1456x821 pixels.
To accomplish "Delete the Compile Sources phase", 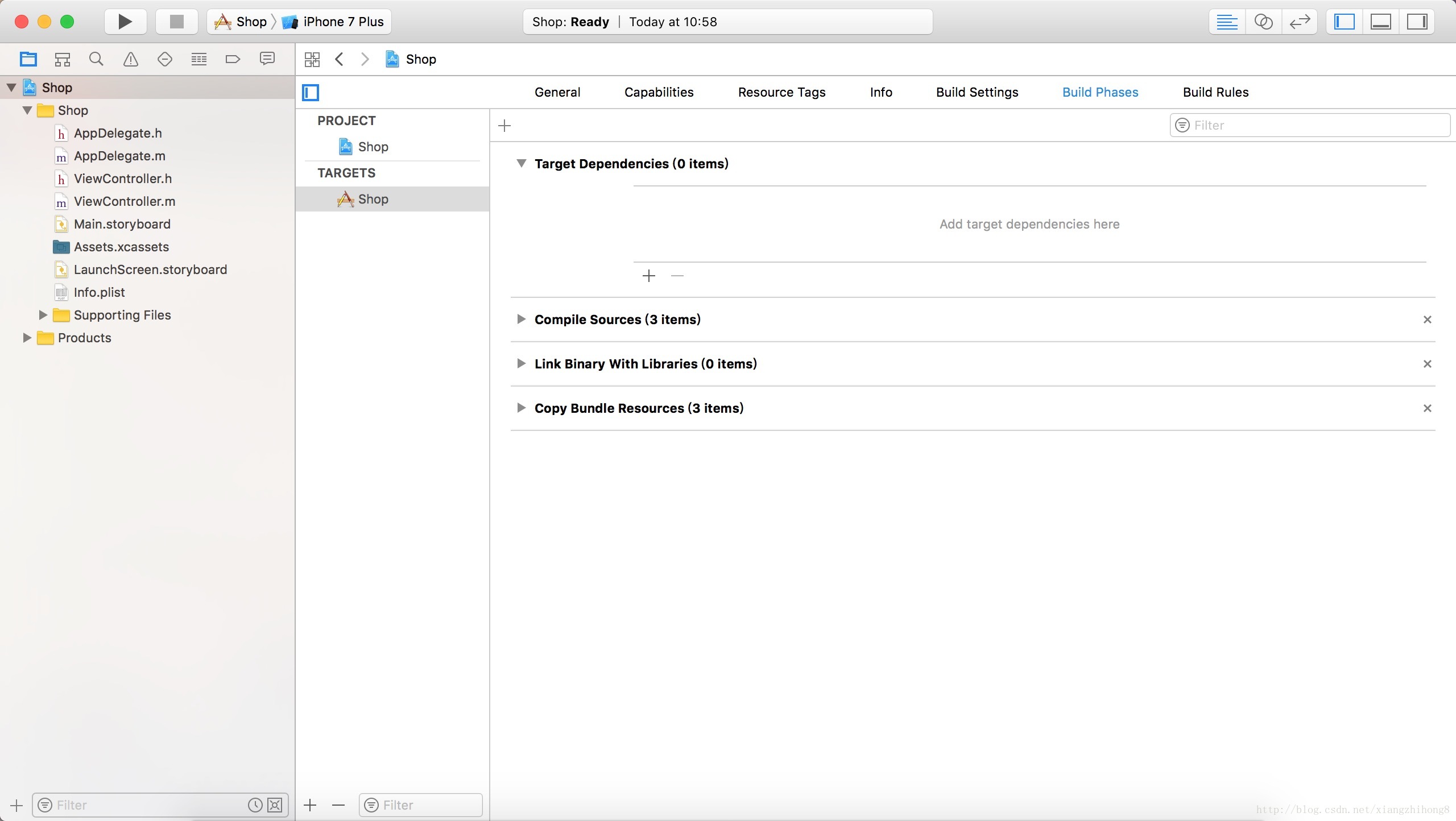I will click(x=1427, y=320).
